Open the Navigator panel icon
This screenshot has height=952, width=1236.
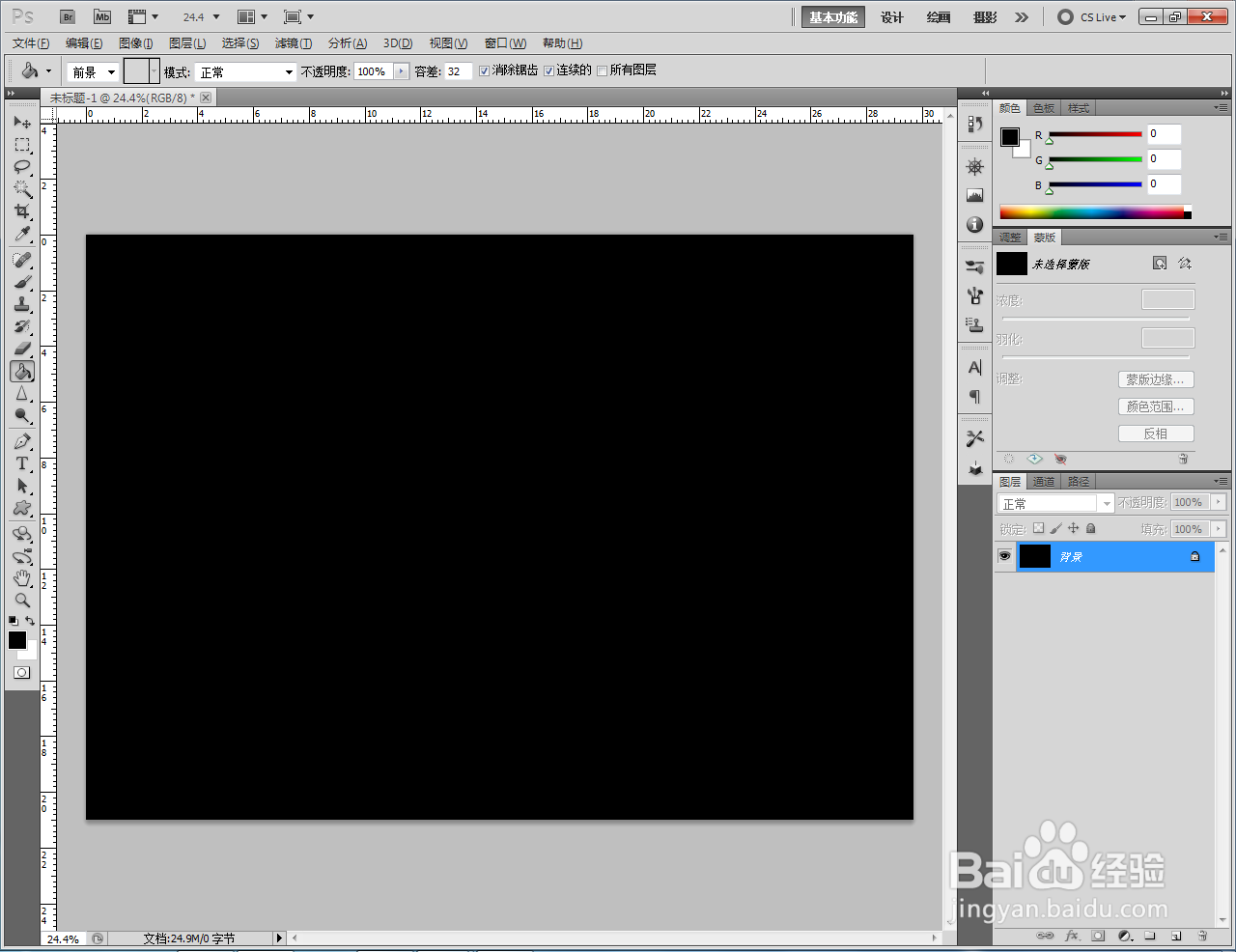click(975, 167)
